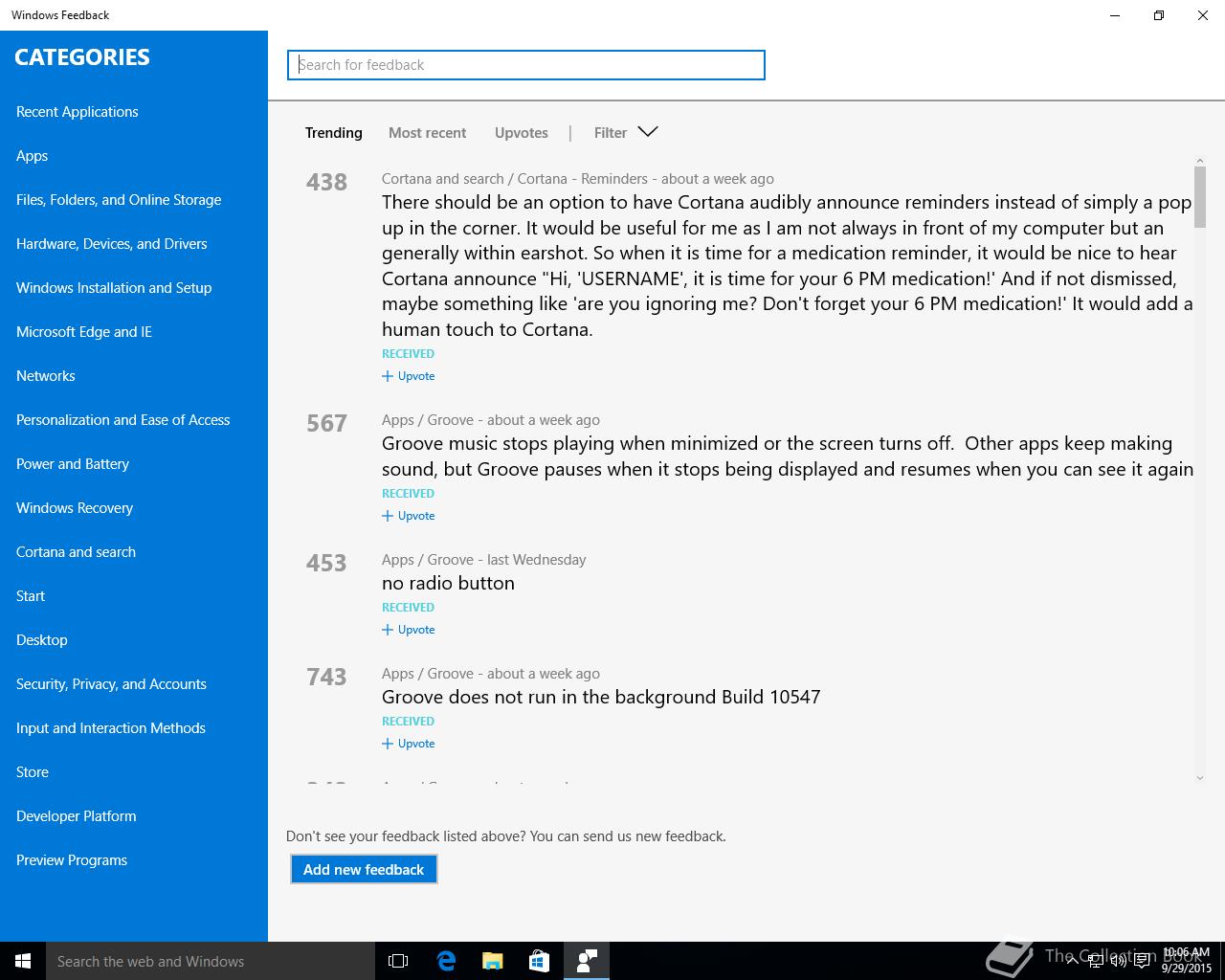Open Task View from the taskbar
Screen dimensions: 1225x980
point(398,961)
